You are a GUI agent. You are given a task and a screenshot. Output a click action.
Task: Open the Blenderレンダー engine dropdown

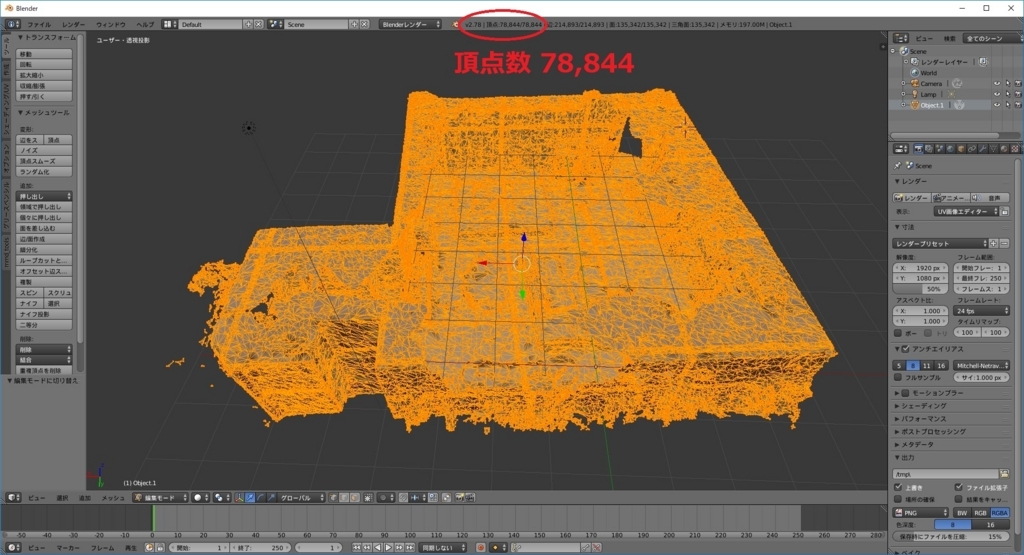(x=410, y=24)
